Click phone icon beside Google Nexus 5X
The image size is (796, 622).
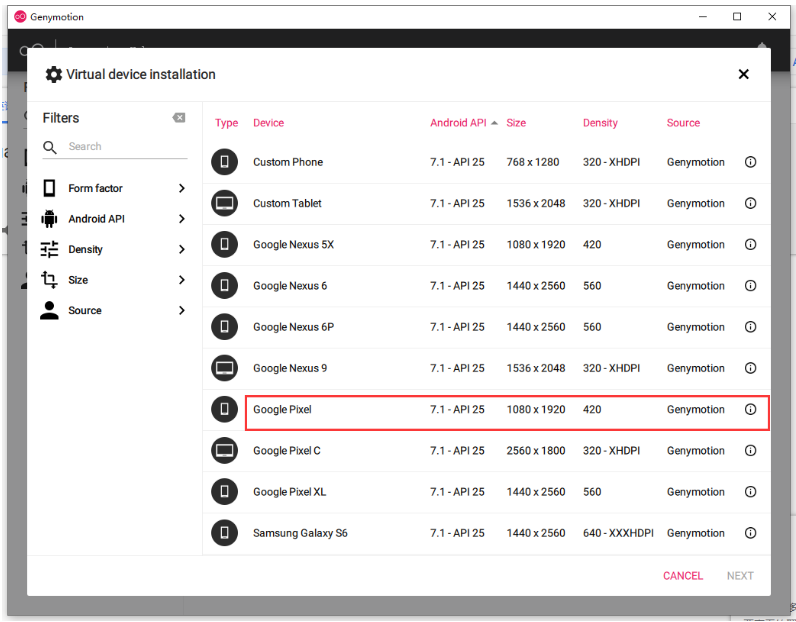224,244
